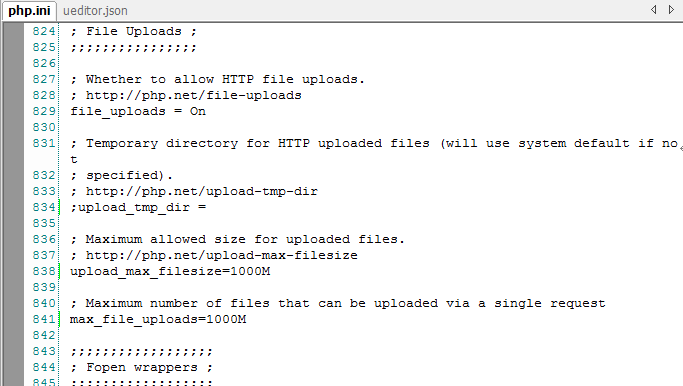The width and height of the screenshot is (683, 386).
Task: Click line number 824 in gutter
Action: [44, 31]
